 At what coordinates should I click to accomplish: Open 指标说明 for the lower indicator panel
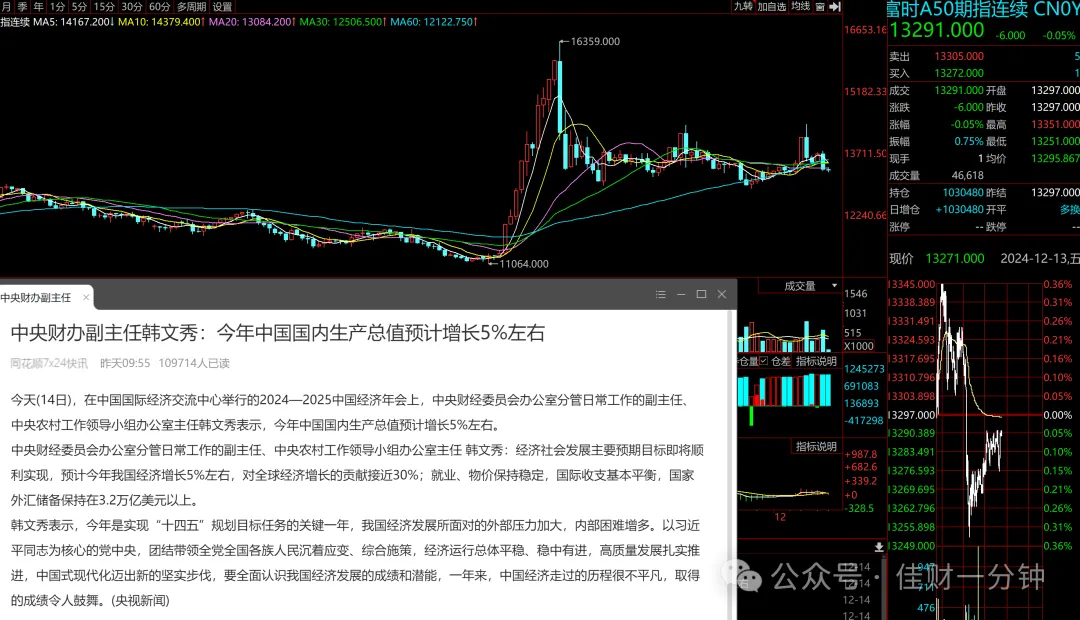816,446
